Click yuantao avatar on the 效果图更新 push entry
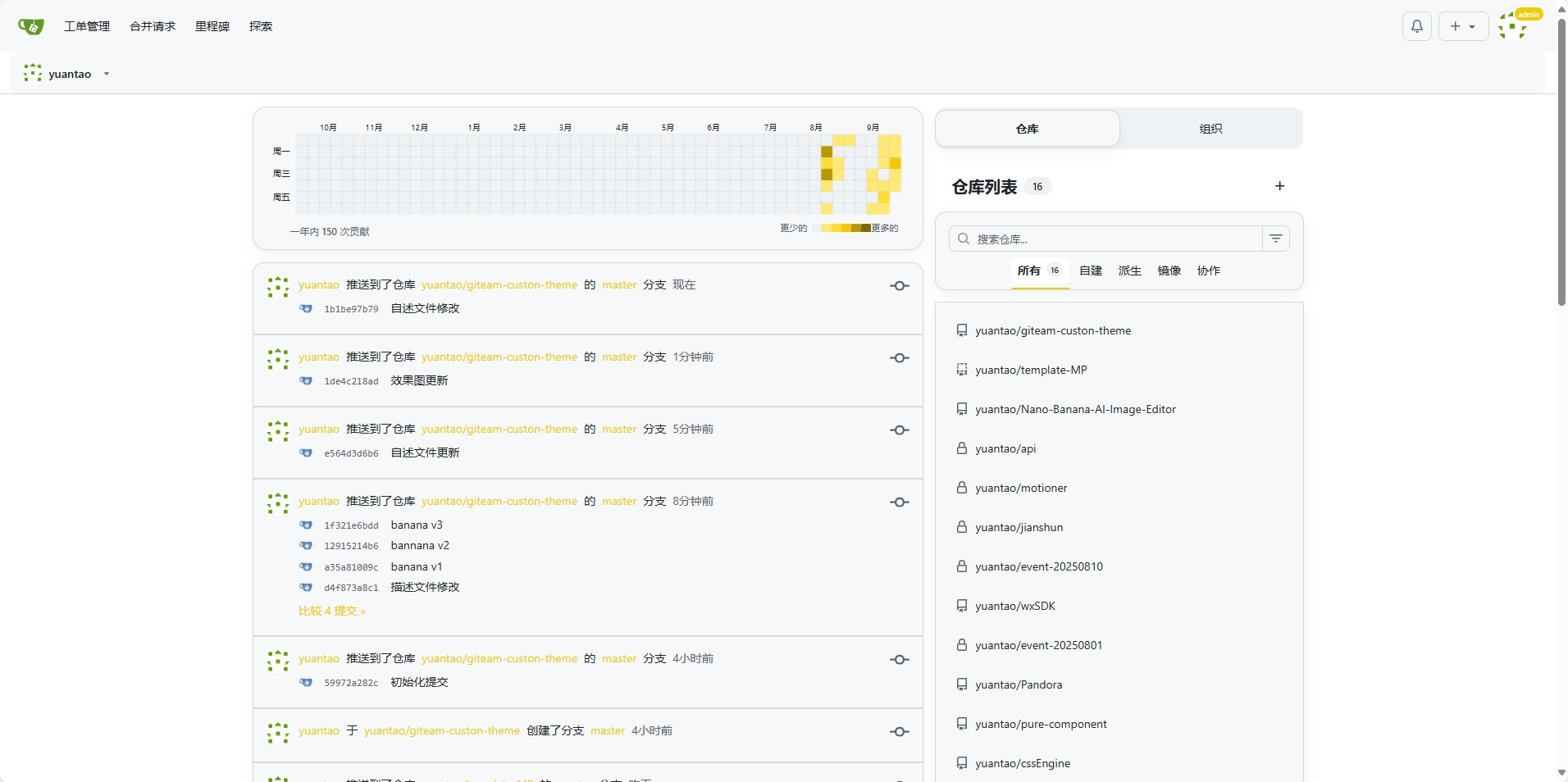1568x782 pixels. coord(278,359)
